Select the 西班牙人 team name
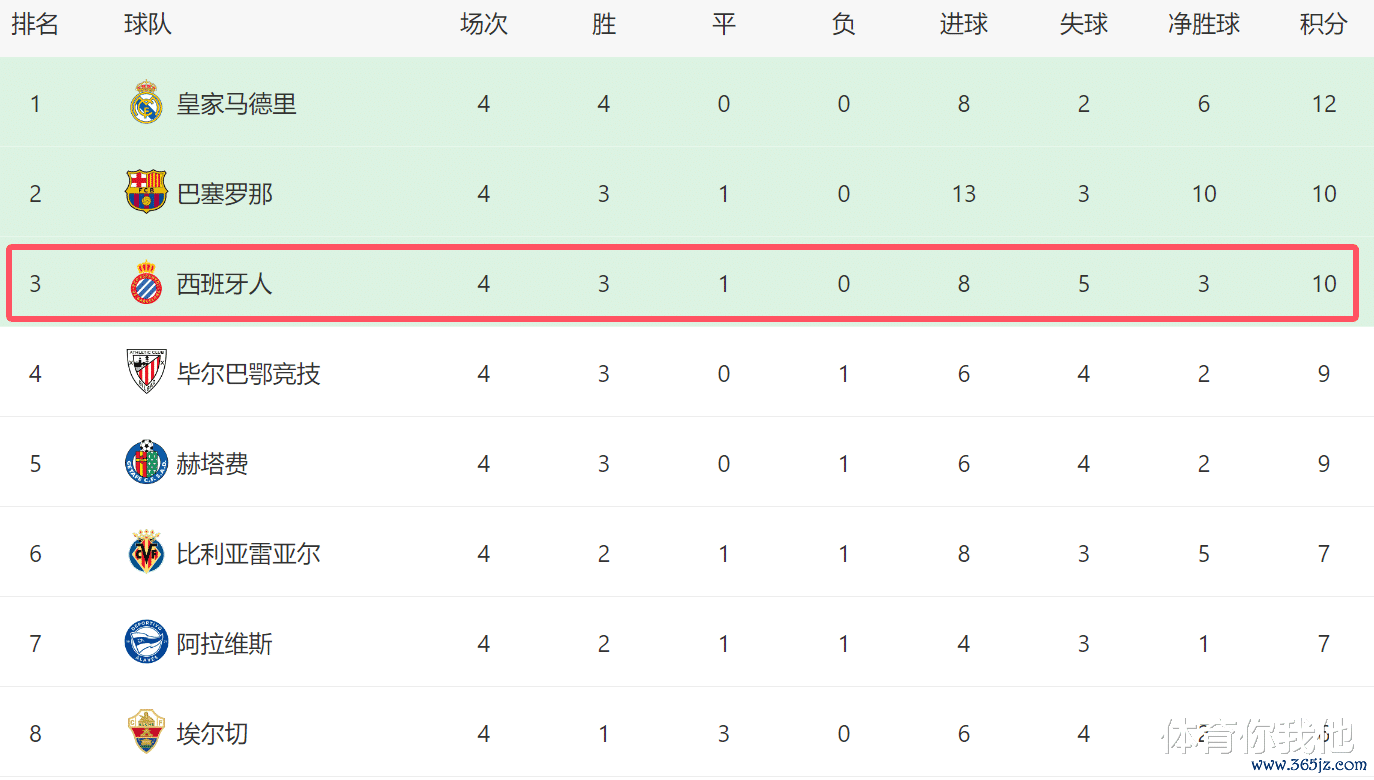This screenshot has width=1374, height=780. click(224, 284)
